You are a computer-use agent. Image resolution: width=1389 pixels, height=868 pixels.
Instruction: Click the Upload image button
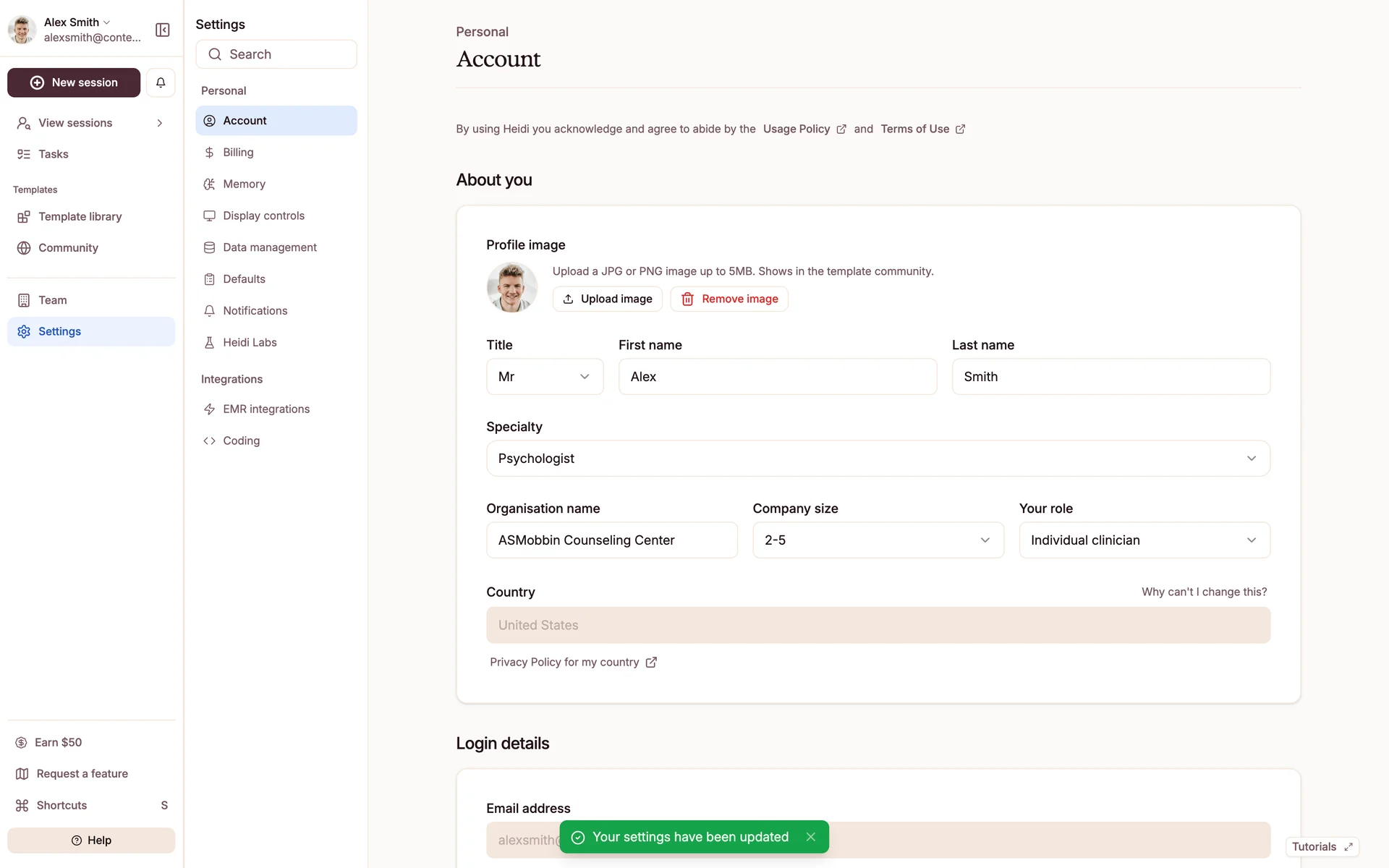[607, 299]
